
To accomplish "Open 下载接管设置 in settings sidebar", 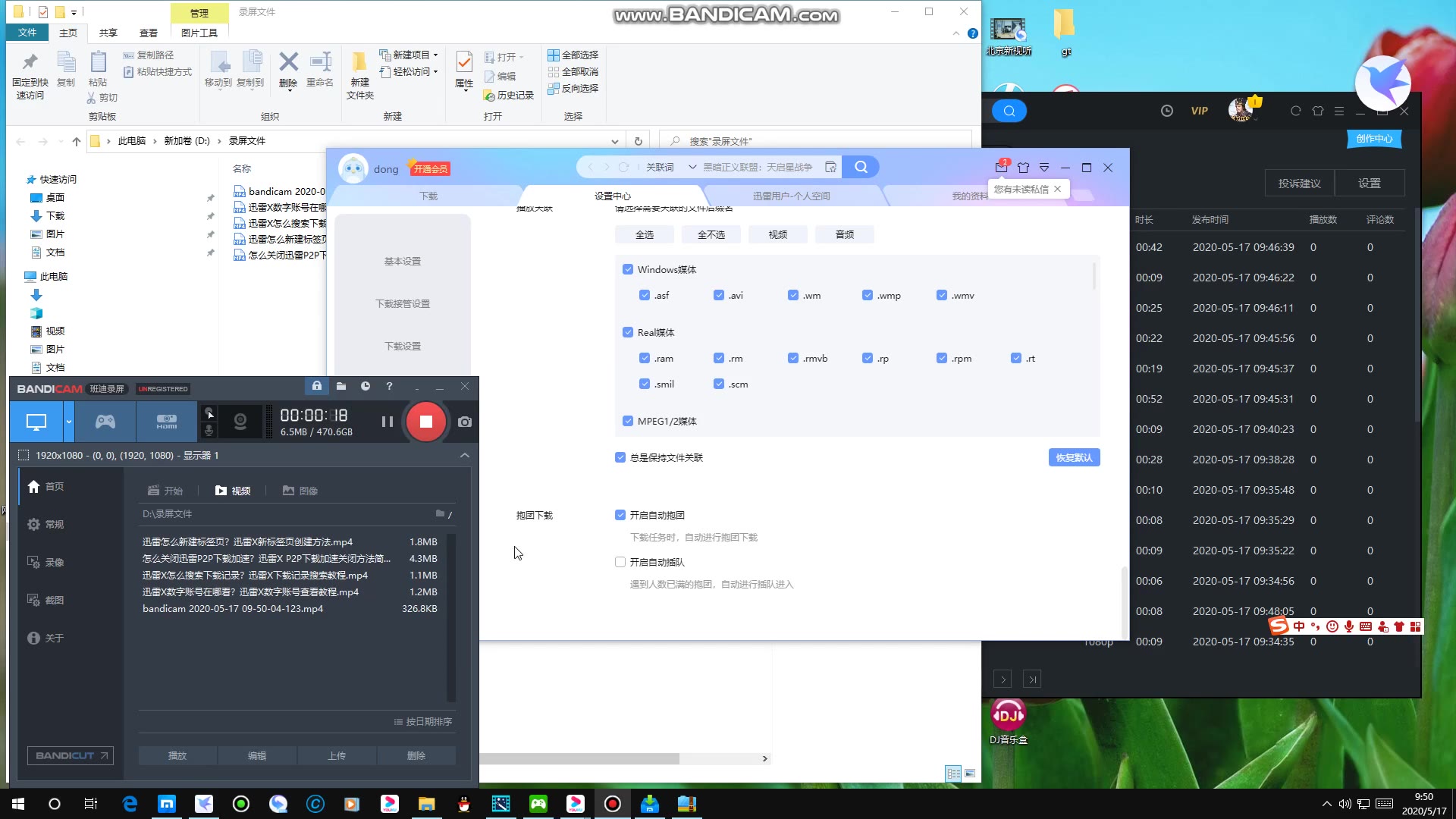I will tap(403, 303).
